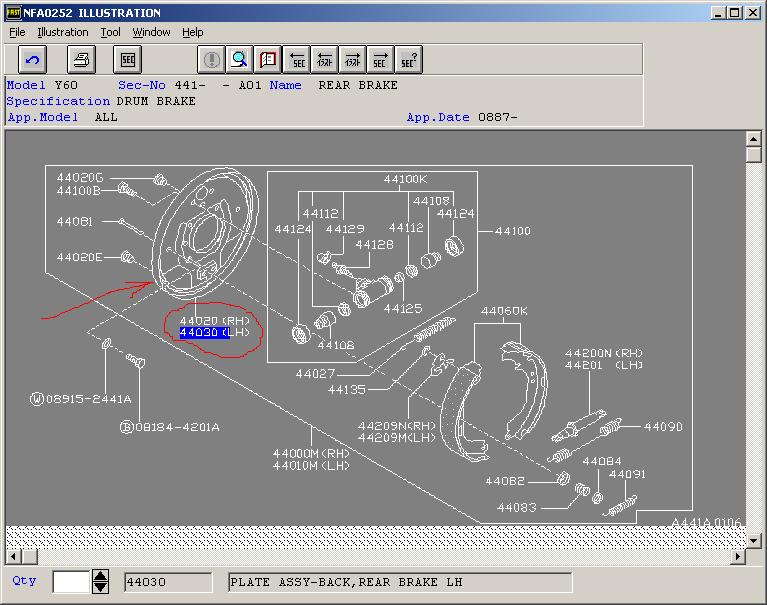Select part label 44084
The height and width of the screenshot is (605, 767).
602,461
